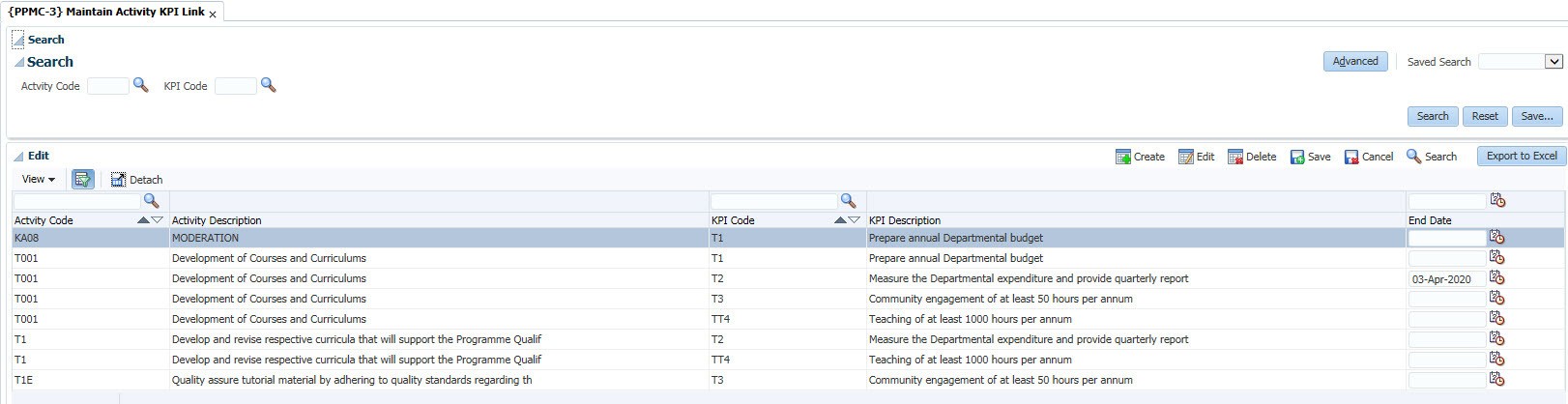Open KPI Code lookup magnifier in search panel
The height and width of the screenshot is (404, 1568).
click(x=269, y=85)
